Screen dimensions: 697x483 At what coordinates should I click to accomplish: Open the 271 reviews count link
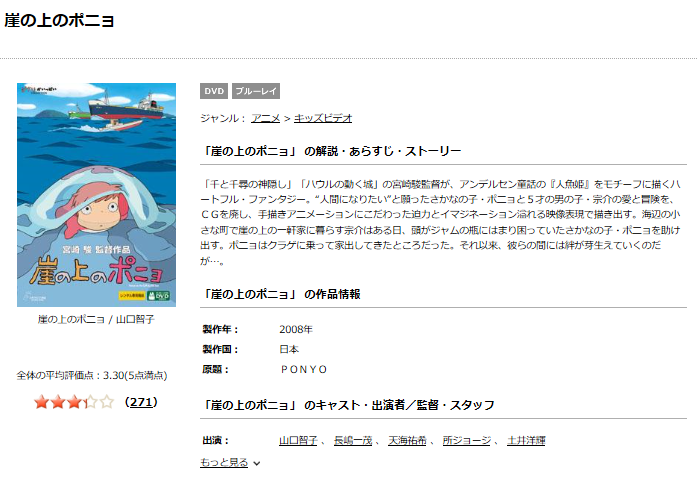coord(141,402)
